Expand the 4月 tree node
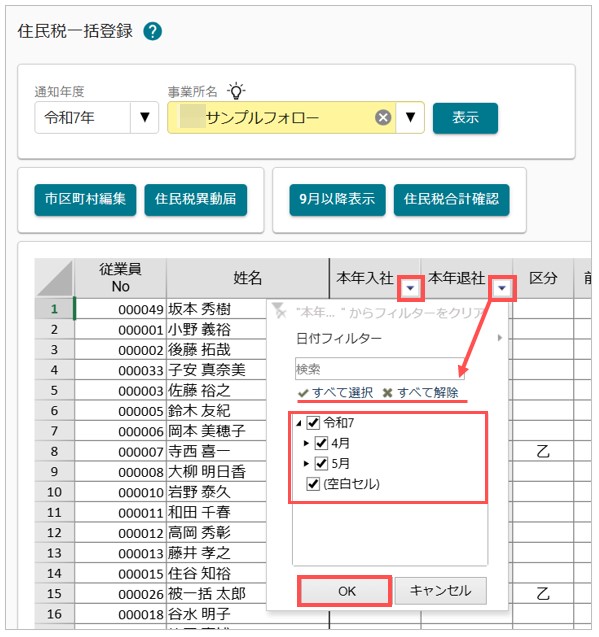 coord(306,443)
